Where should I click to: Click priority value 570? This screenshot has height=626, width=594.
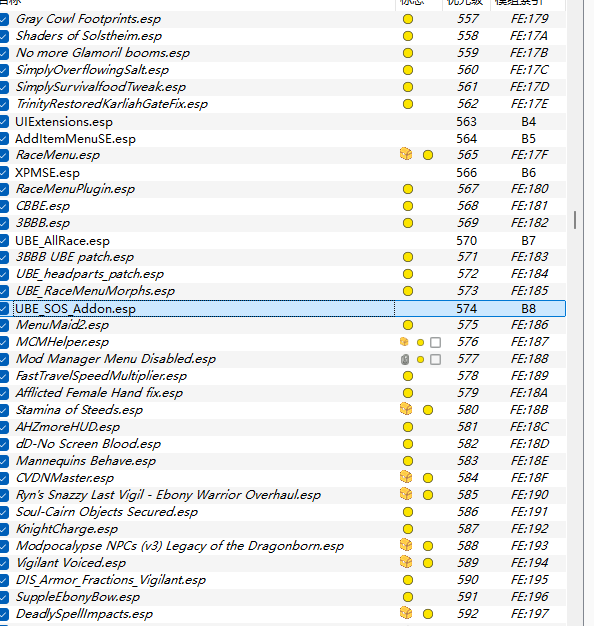467,241
